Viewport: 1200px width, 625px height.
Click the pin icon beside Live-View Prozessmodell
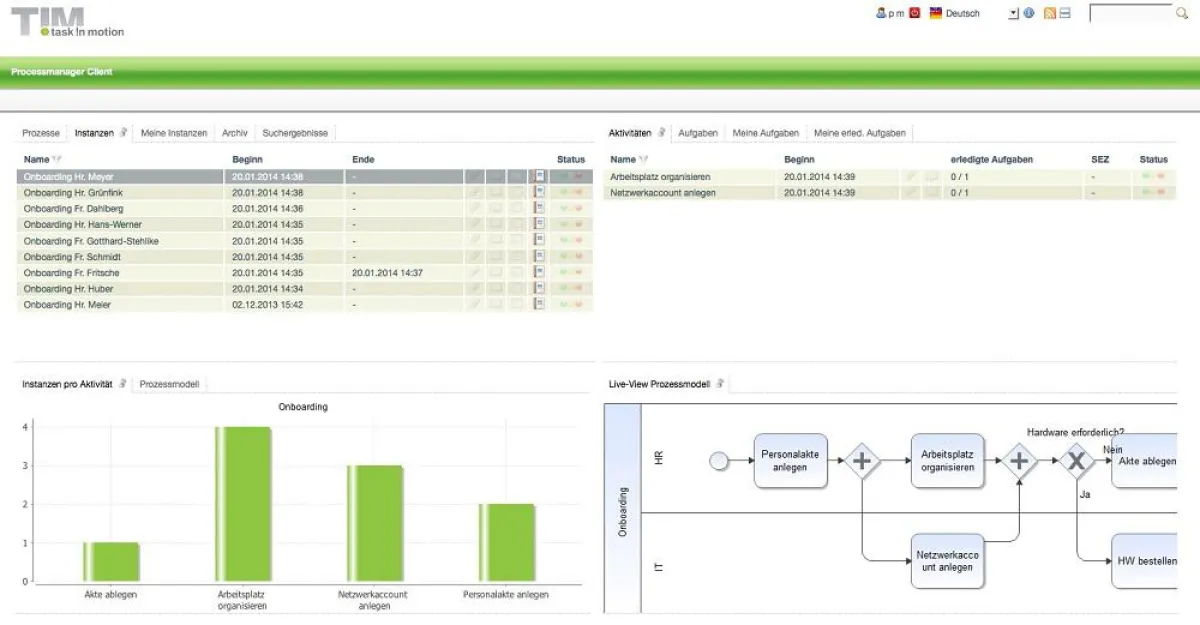pyautogui.click(x=718, y=383)
